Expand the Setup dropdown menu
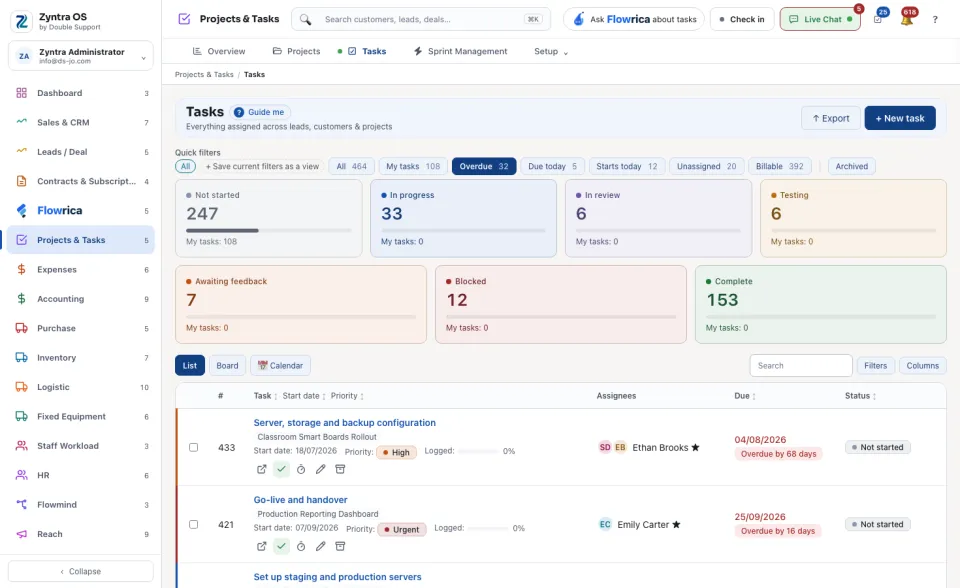 coord(551,51)
